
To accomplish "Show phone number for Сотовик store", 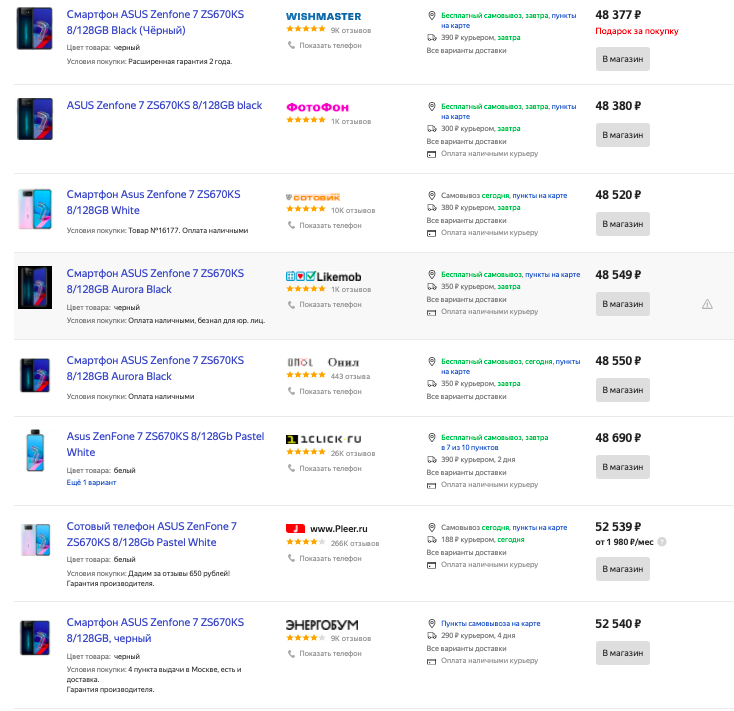I will [330, 225].
